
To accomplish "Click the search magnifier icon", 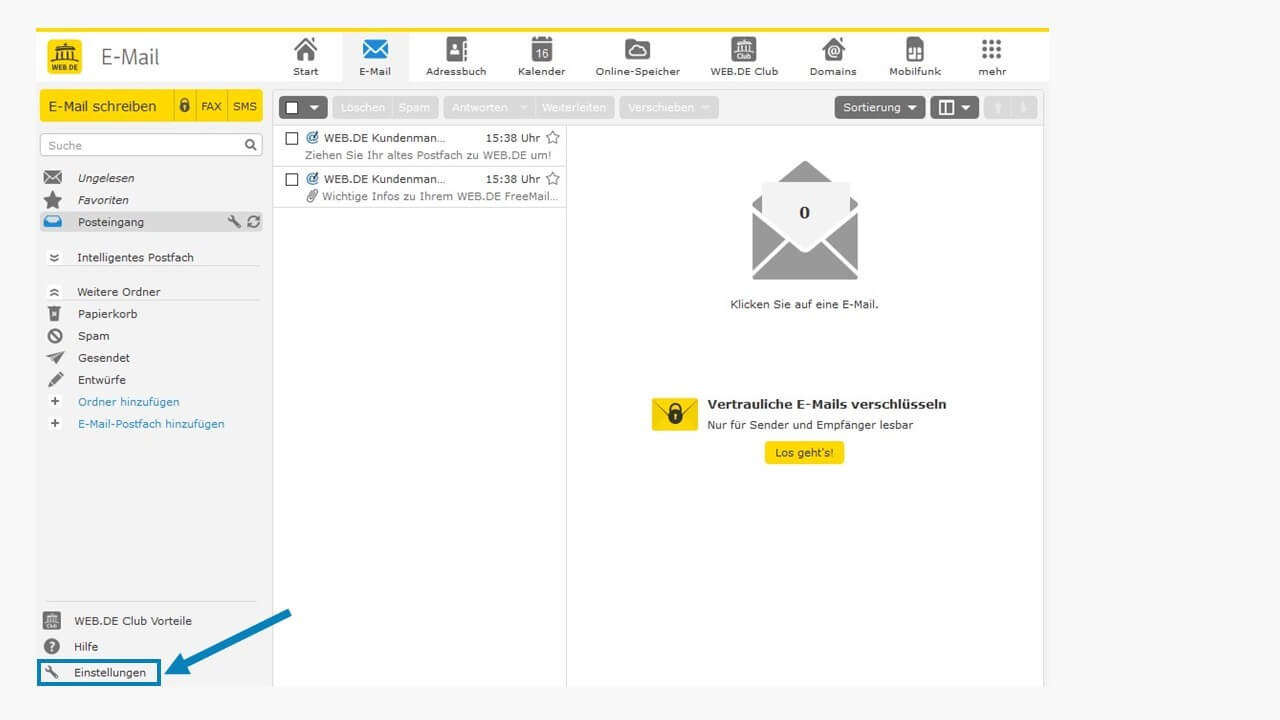I will point(251,145).
